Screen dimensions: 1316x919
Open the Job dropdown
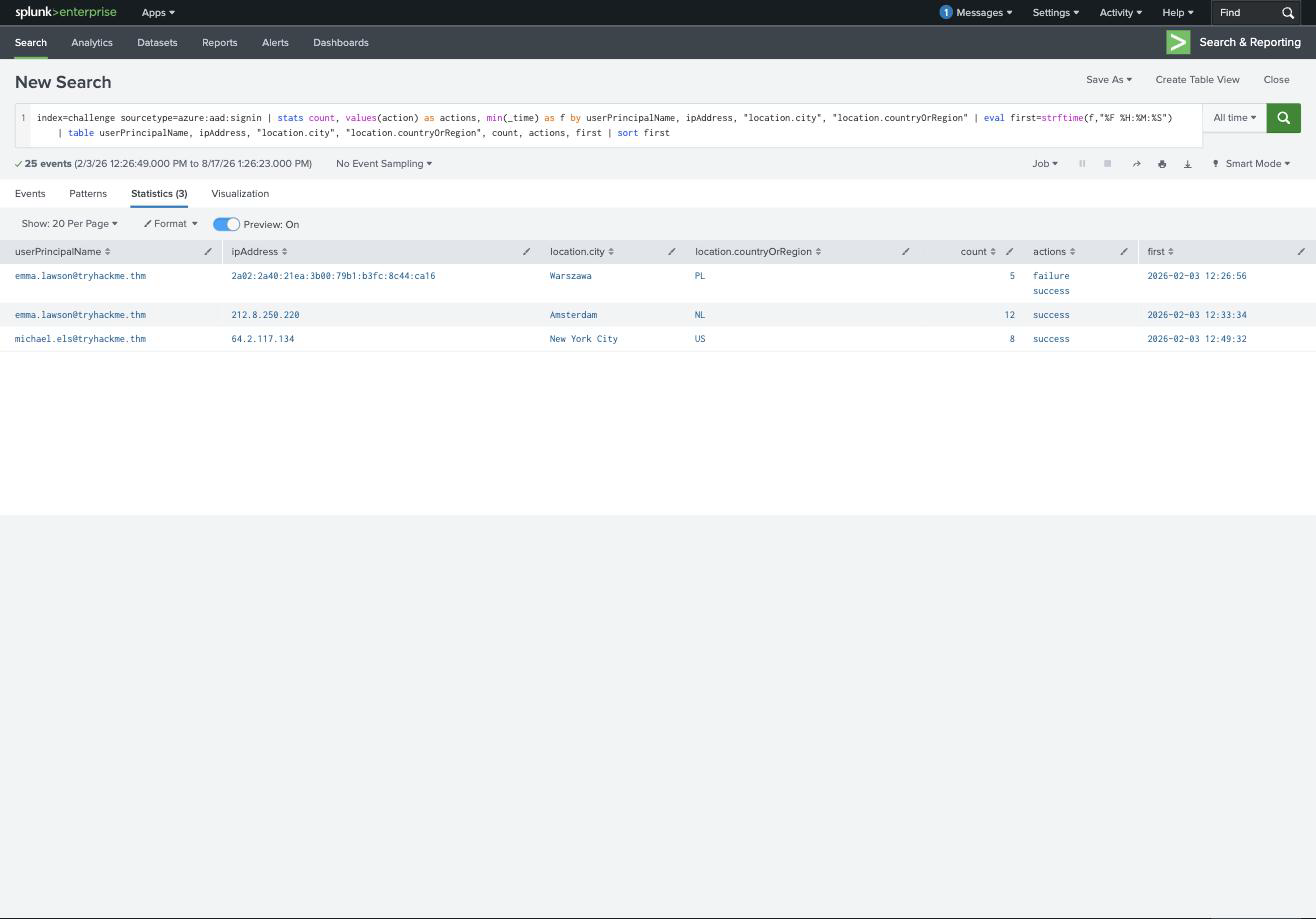1045,164
